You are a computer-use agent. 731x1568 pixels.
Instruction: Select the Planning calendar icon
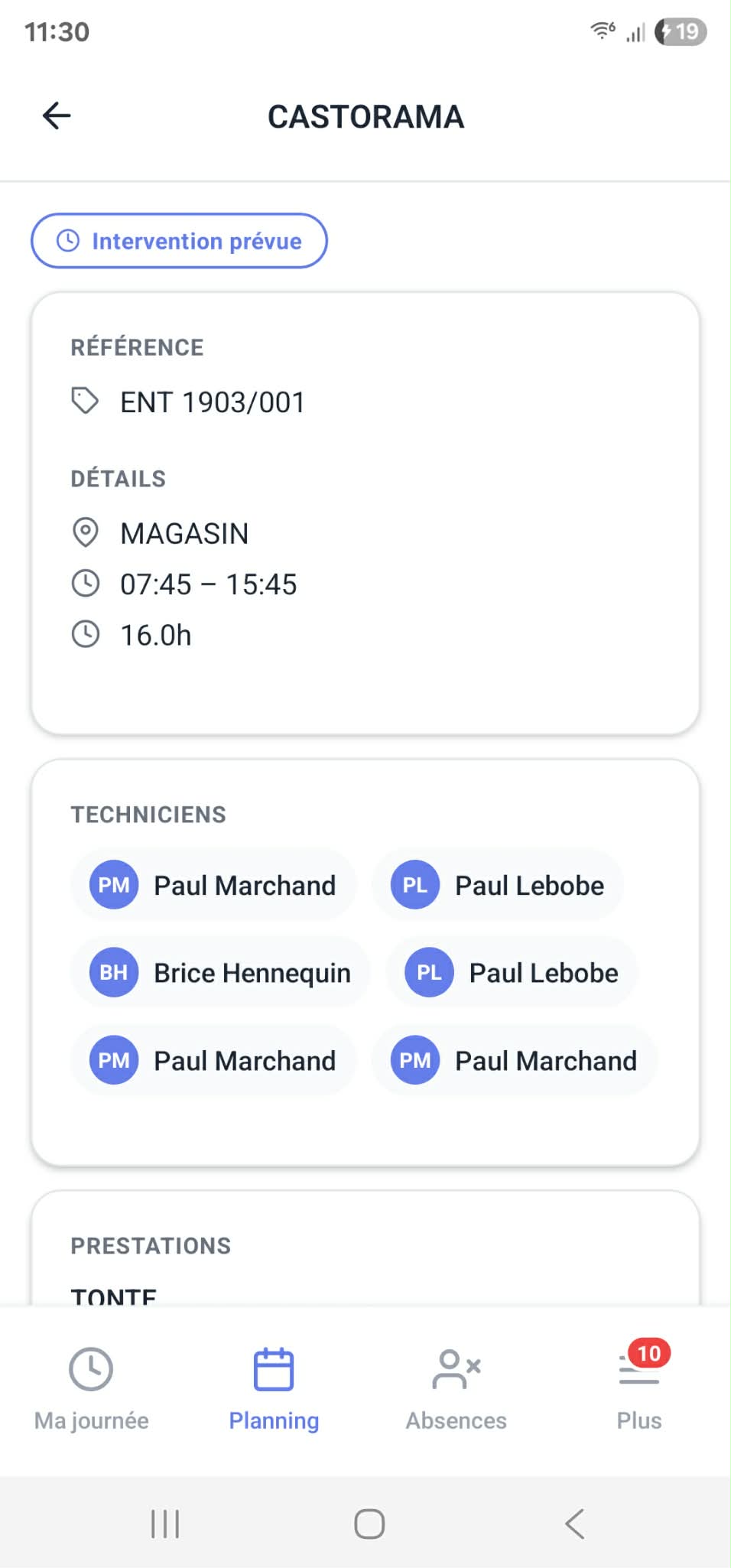pos(274,1368)
